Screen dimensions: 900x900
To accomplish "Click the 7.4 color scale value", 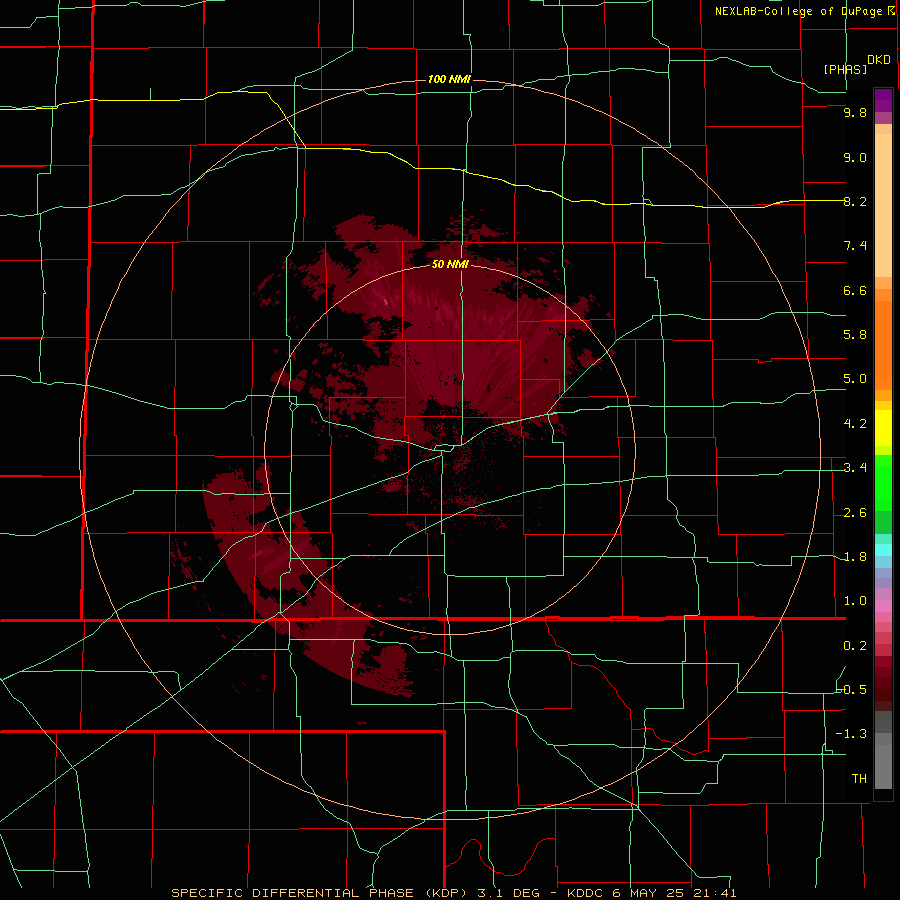I will click(x=855, y=246).
